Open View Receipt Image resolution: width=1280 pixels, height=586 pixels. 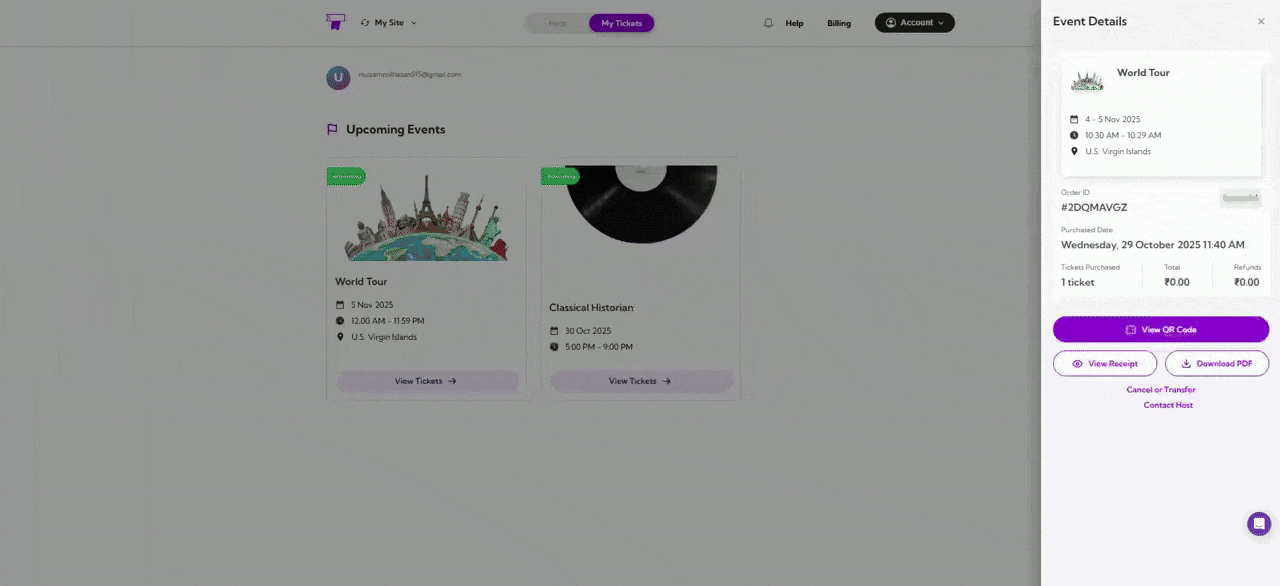(x=1105, y=364)
